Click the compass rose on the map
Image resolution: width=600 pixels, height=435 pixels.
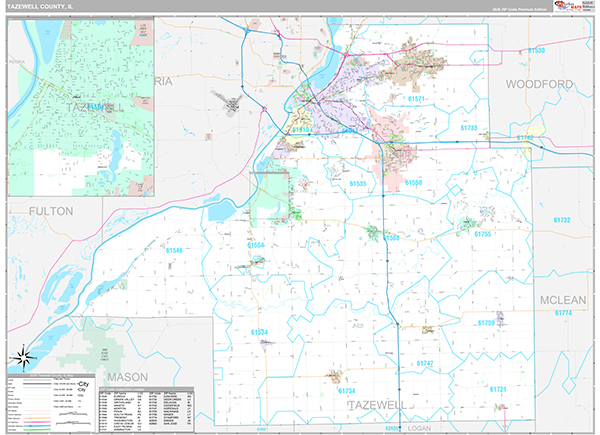click(23, 358)
